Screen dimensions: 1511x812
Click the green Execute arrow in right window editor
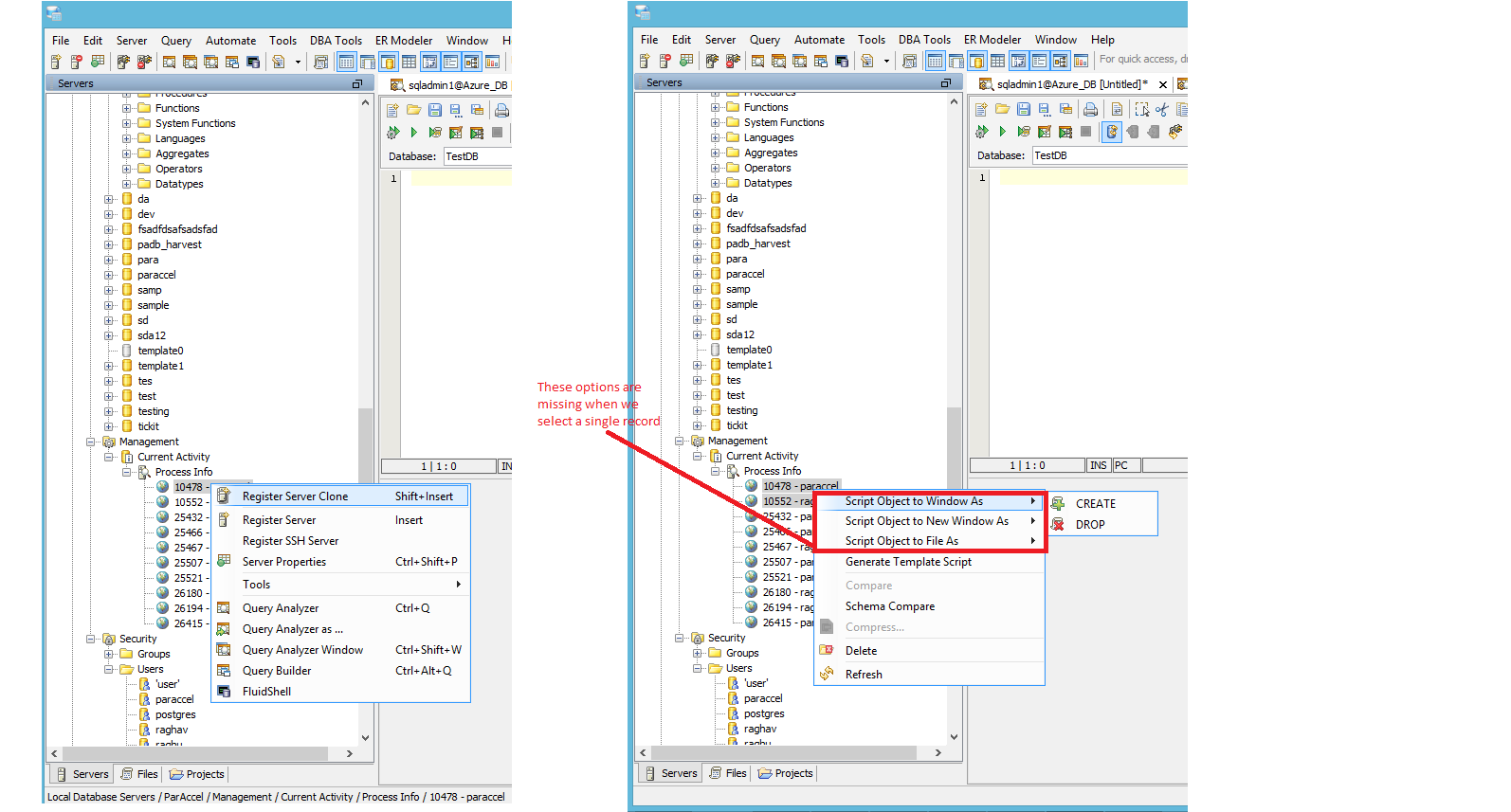click(x=1003, y=132)
